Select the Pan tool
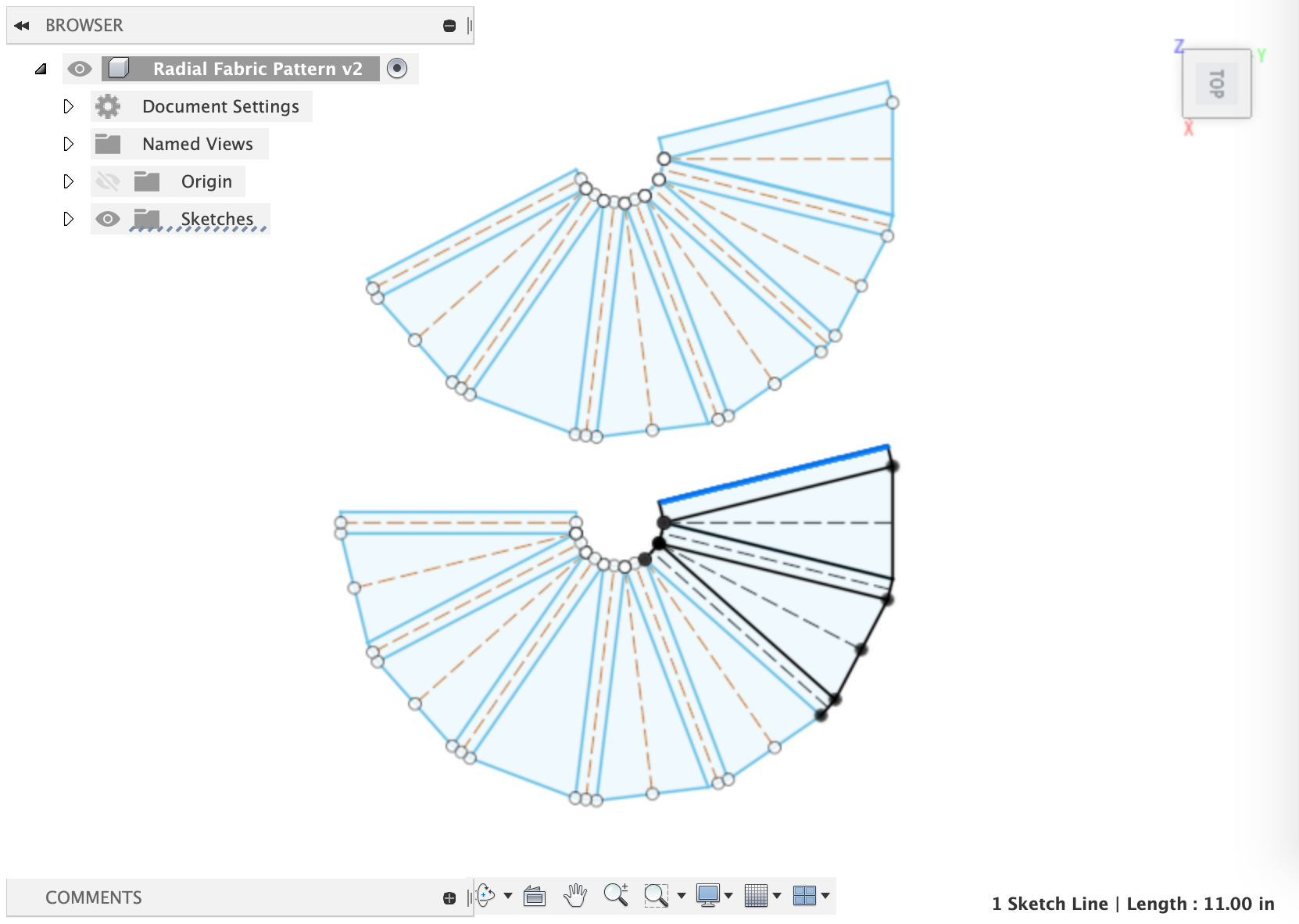 tap(576, 895)
